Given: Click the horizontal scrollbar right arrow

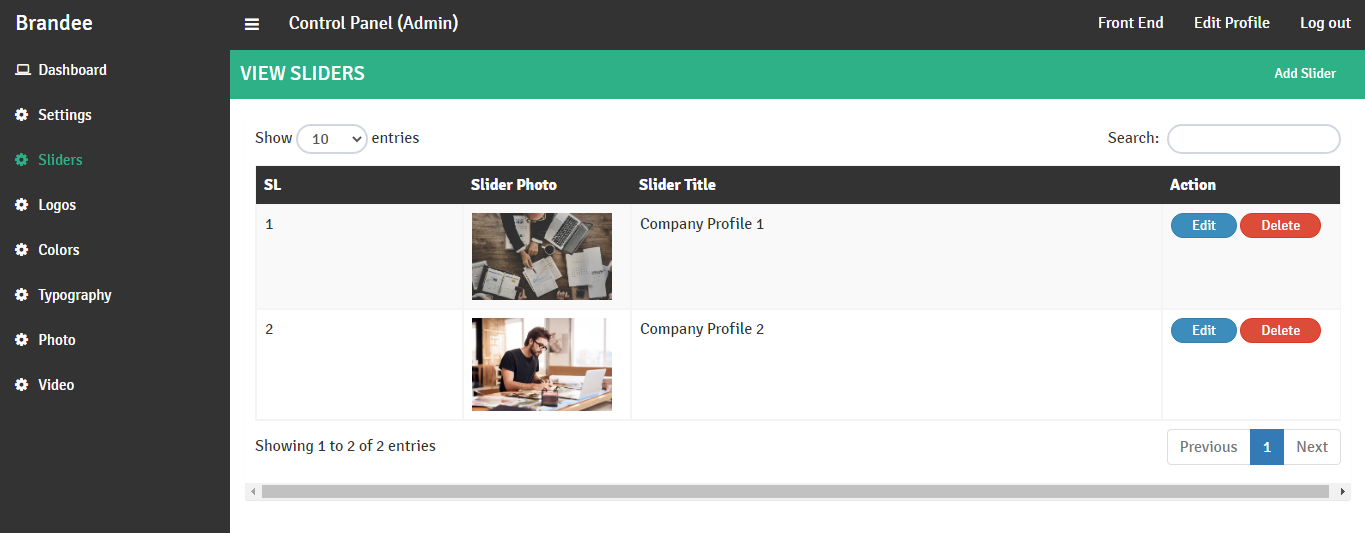Looking at the screenshot, I should click(1343, 492).
